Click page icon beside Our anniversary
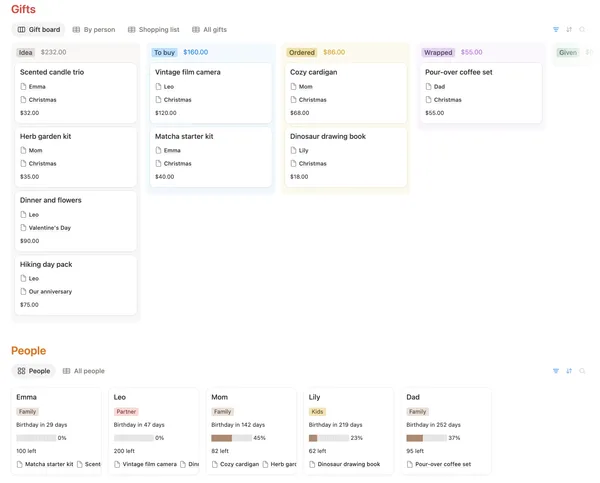This screenshot has width=600, height=483. 23,292
